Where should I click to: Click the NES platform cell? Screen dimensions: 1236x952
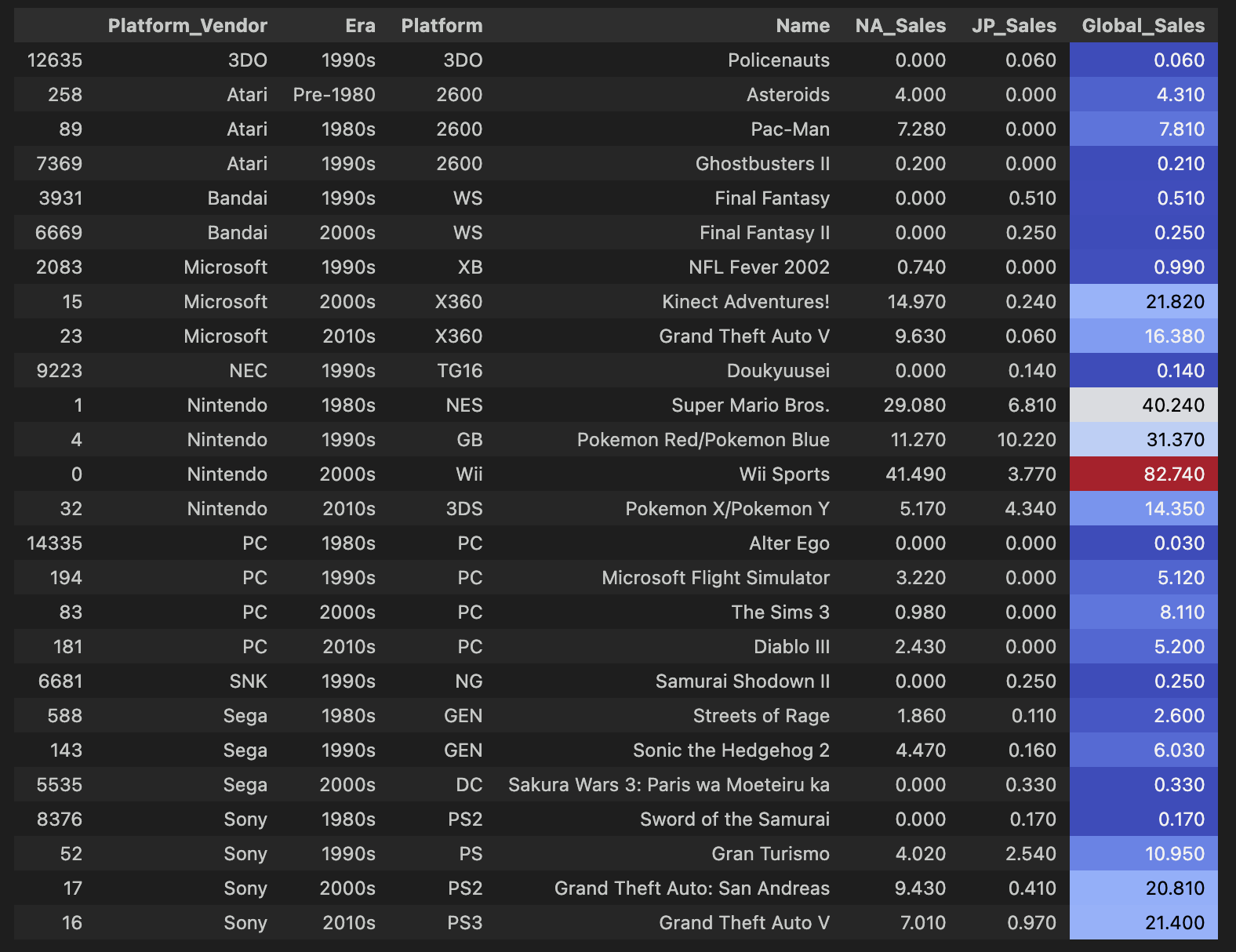point(464,405)
